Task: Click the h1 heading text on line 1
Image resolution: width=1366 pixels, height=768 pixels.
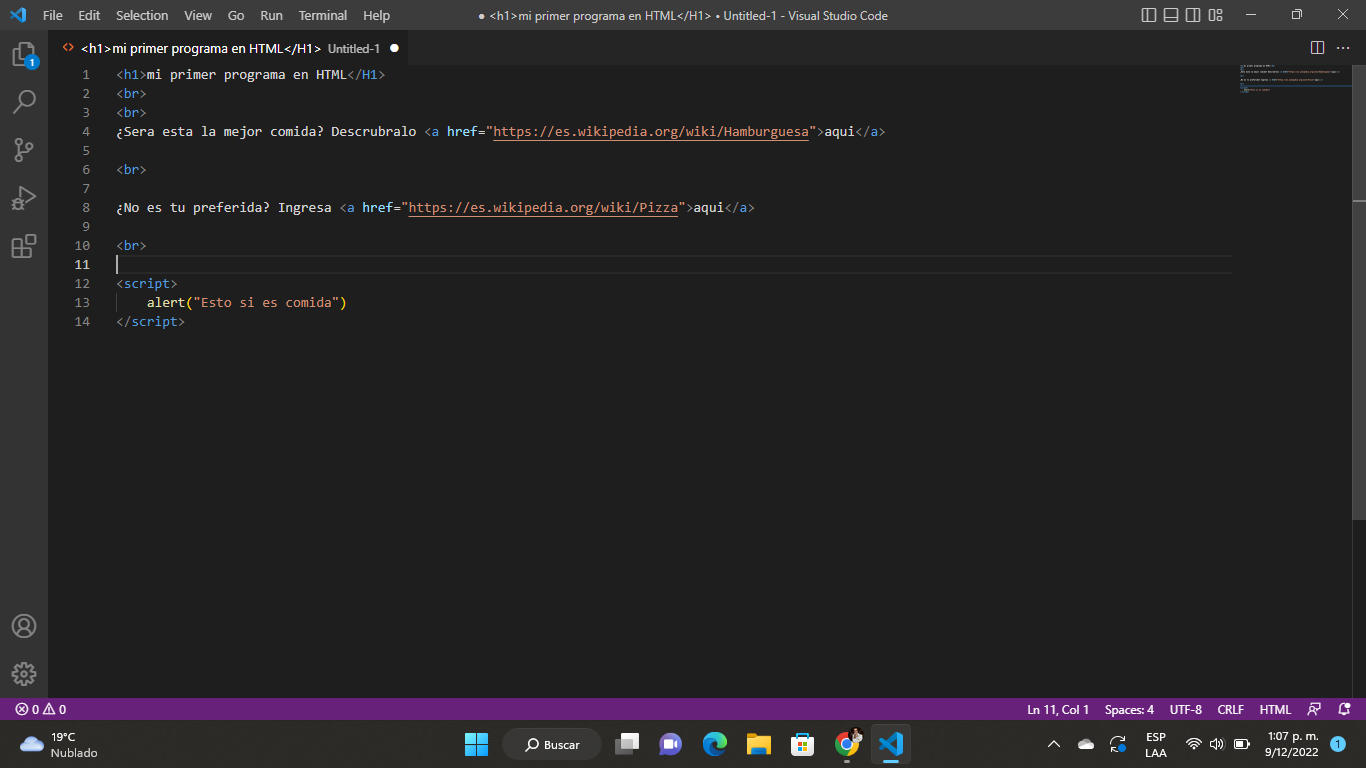Action: [x=247, y=74]
